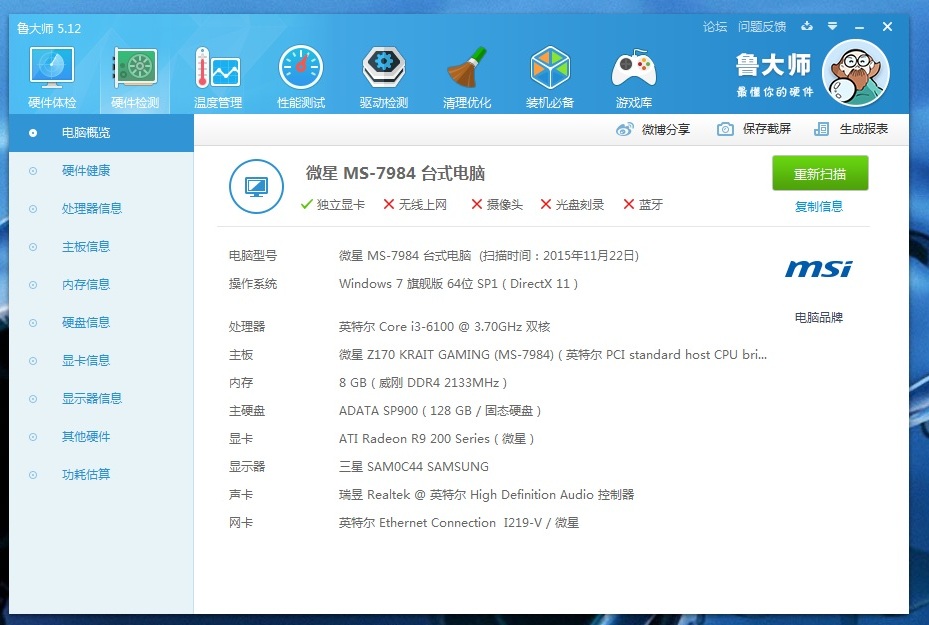
Task: Click the 独立显卡 check indicator
Action: click(332, 204)
